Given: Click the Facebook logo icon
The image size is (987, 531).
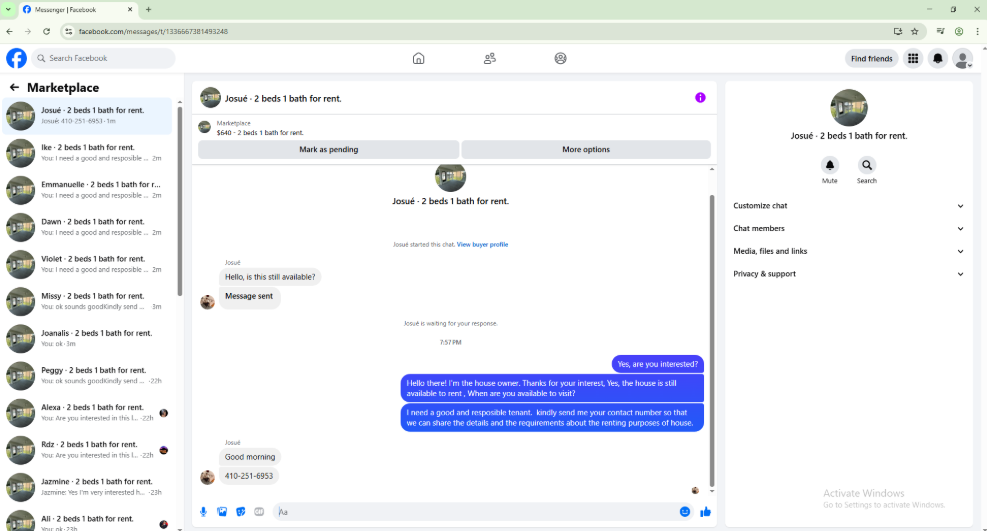Looking at the screenshot, I should [x=16, y=58].
